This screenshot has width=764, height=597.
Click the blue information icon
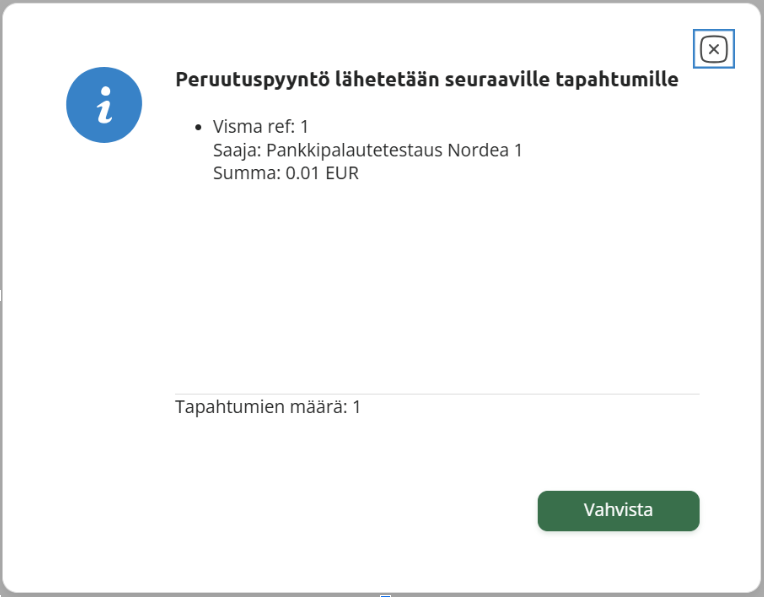coord(104,105)
